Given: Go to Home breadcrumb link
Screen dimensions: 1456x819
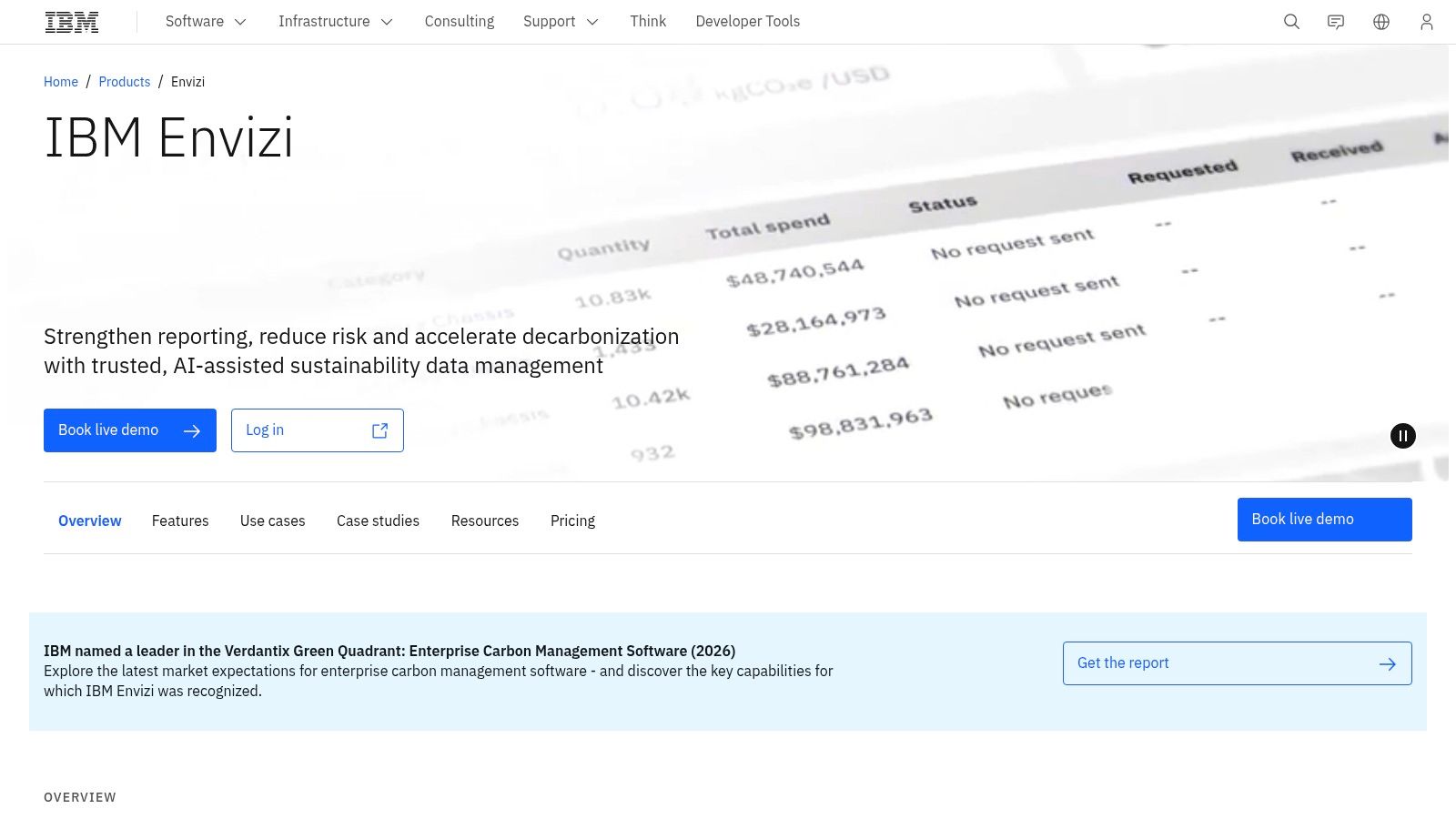Looking at the screenshot, I should point(61,82).
